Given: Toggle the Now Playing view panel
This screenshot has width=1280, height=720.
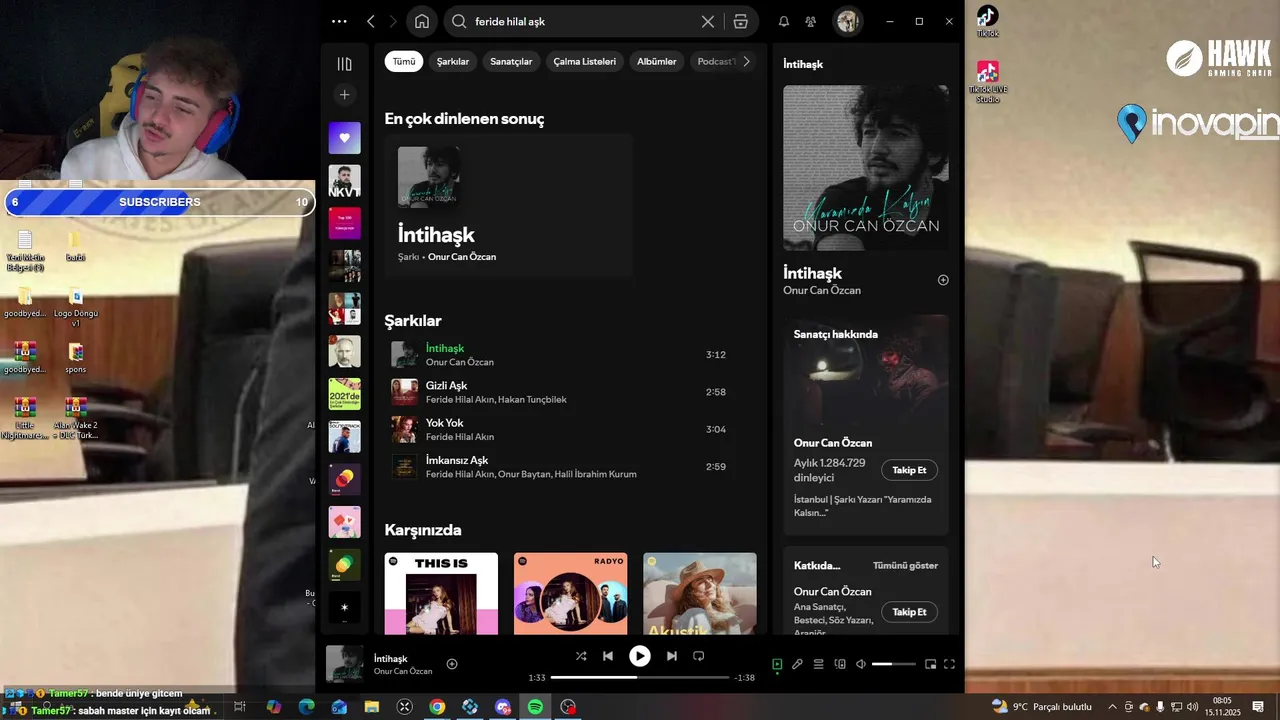Looking at the screenshot, I should (777, 664).
